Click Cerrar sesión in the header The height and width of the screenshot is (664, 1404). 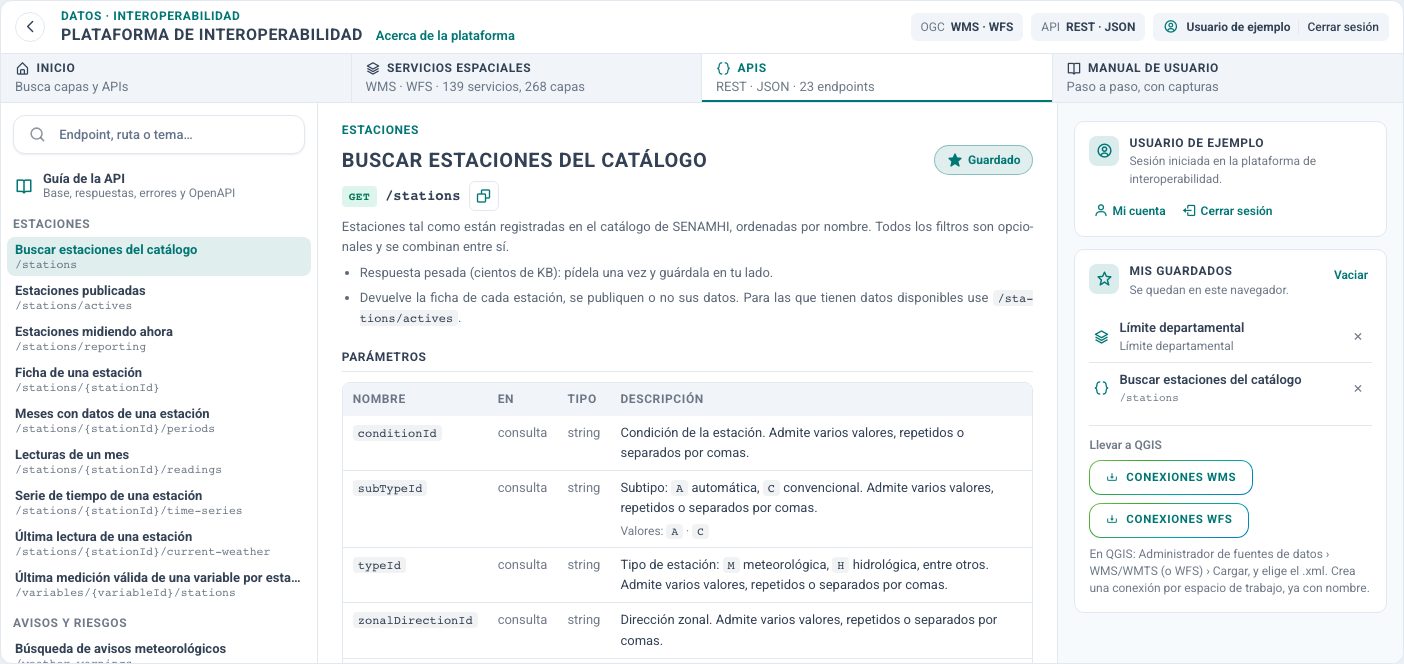[1343, 27]
